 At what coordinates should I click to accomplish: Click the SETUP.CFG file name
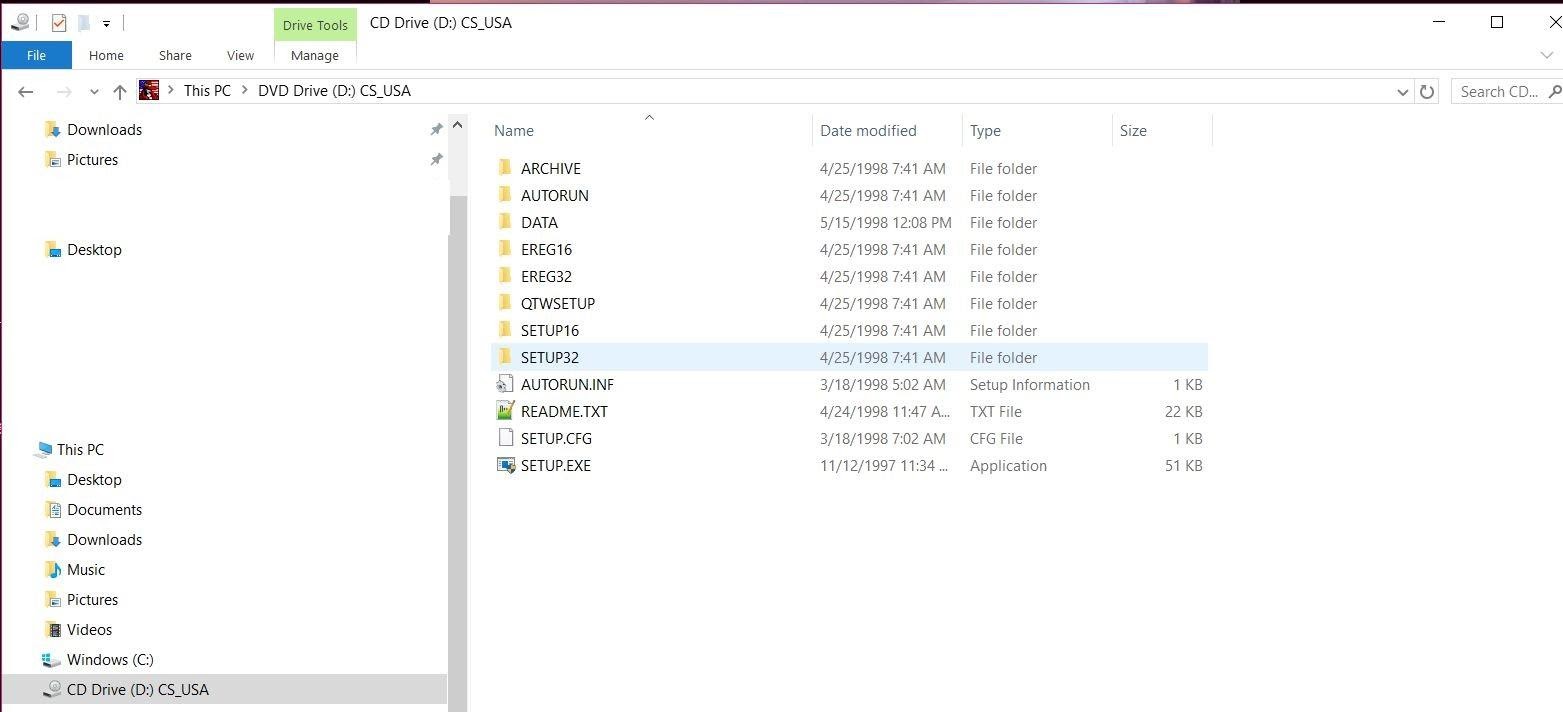[556, 438]
